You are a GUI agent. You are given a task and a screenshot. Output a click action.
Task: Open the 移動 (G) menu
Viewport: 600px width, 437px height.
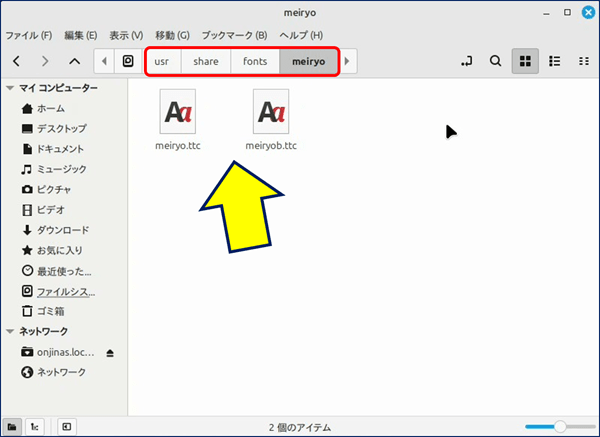pyautogui.click(x=172, y=36)
